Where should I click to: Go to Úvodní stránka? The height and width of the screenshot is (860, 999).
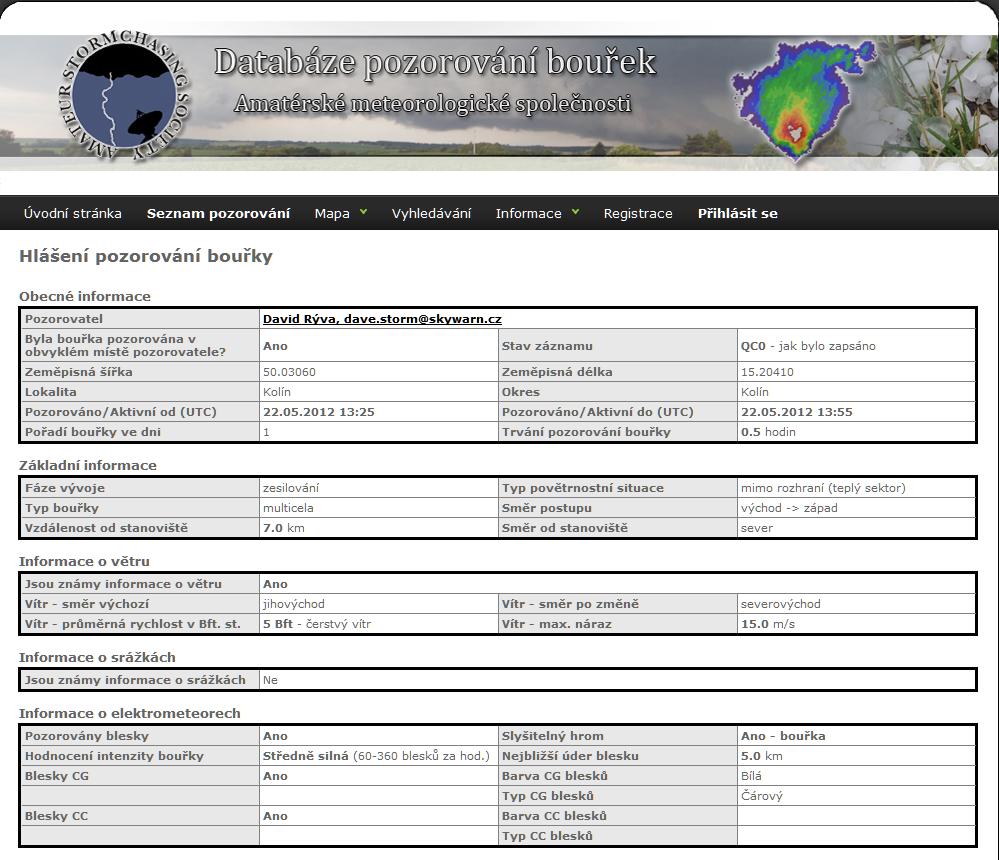click(73, 213)
